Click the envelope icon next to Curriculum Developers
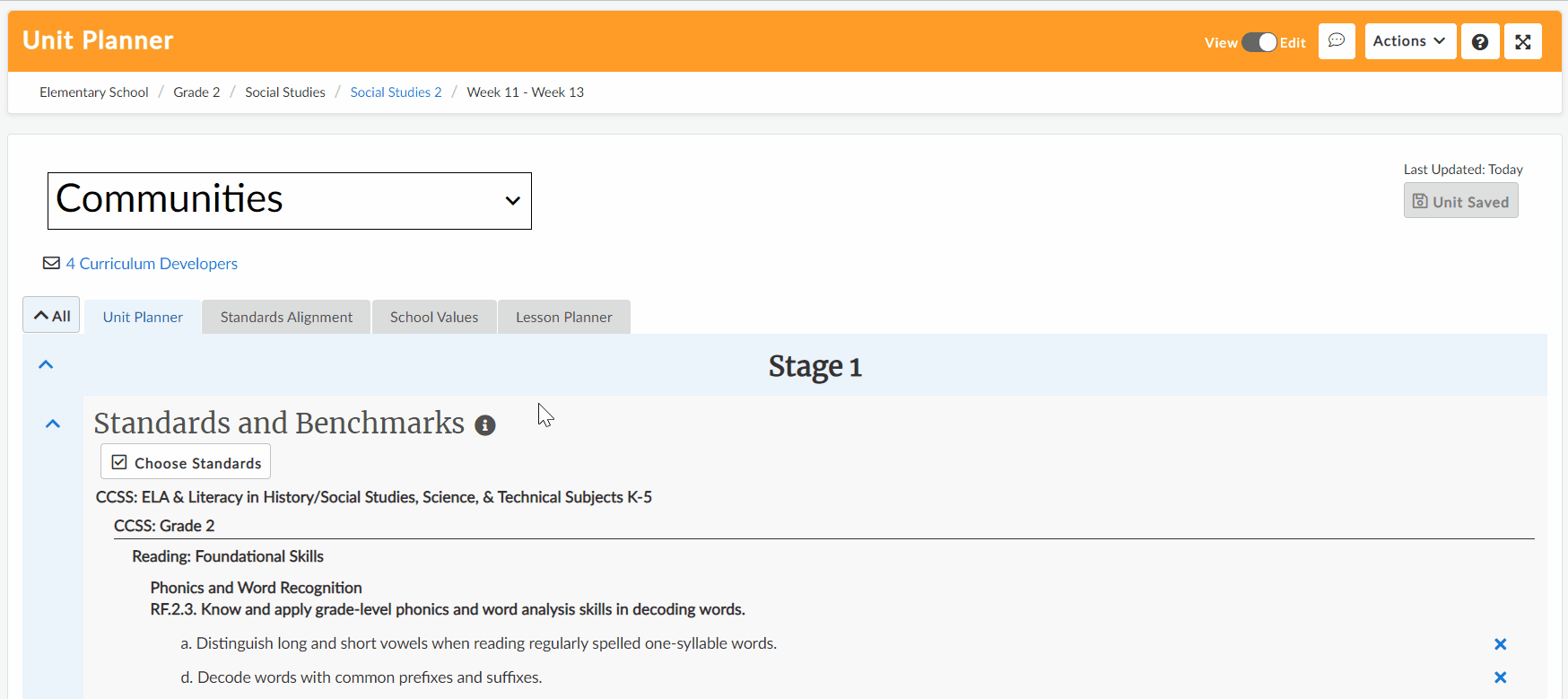Viewport: 1568px width, 699px height. (x=52, y=263)
